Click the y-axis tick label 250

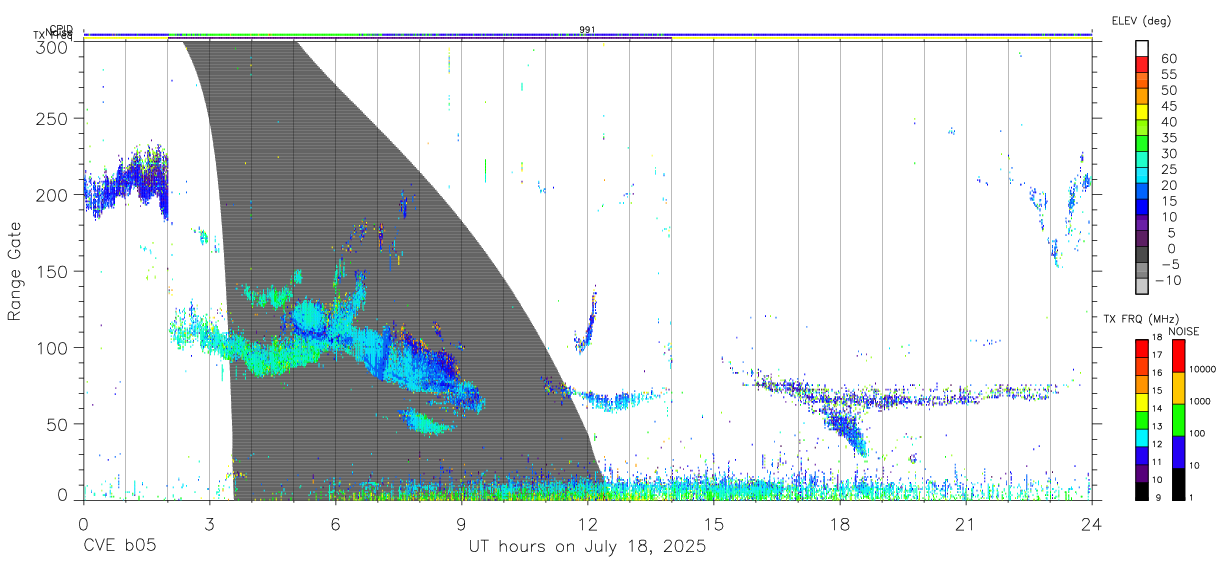coord(52,118)
